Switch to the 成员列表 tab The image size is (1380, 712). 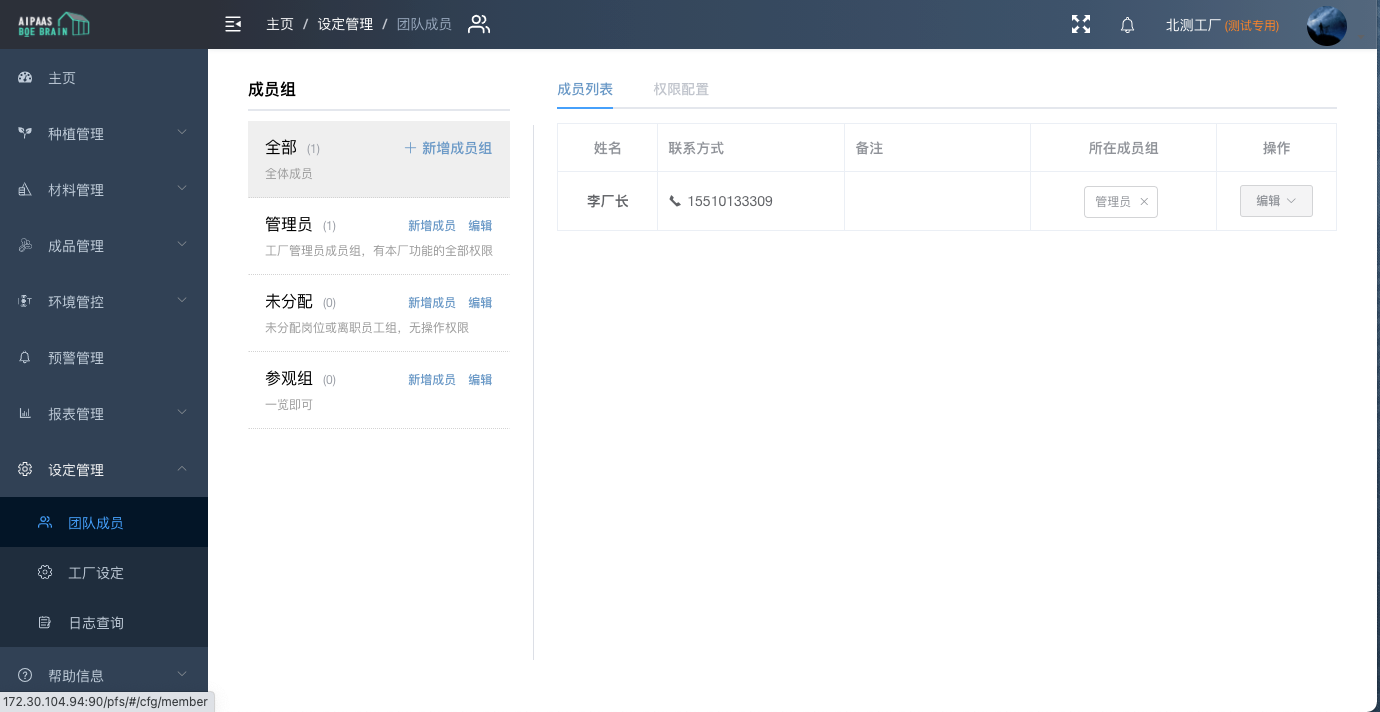click(585, 89)
